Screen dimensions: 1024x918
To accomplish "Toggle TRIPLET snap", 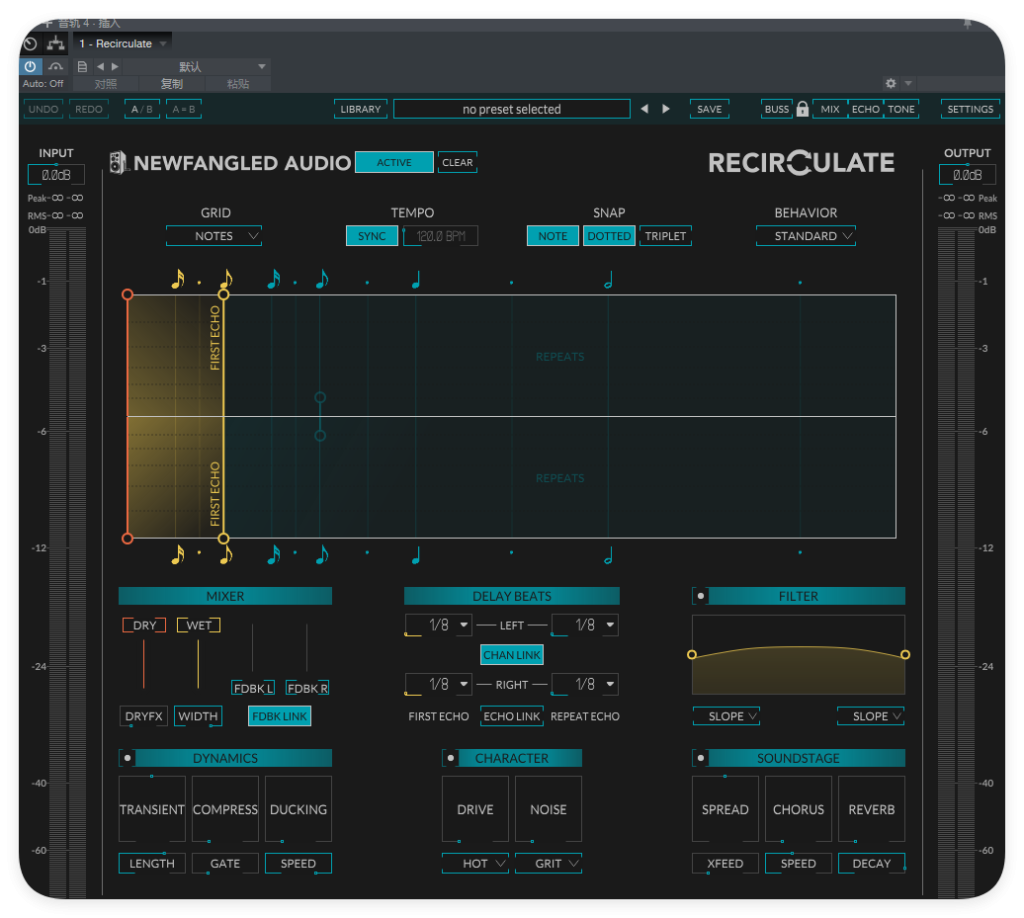I will (665, 236).
